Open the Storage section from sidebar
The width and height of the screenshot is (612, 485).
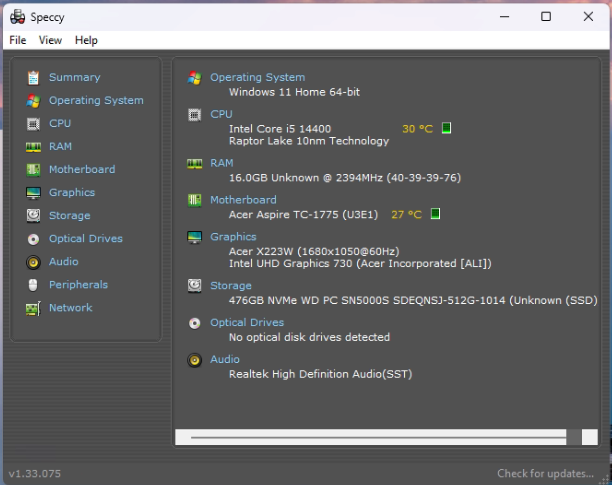tap(69, 215)
